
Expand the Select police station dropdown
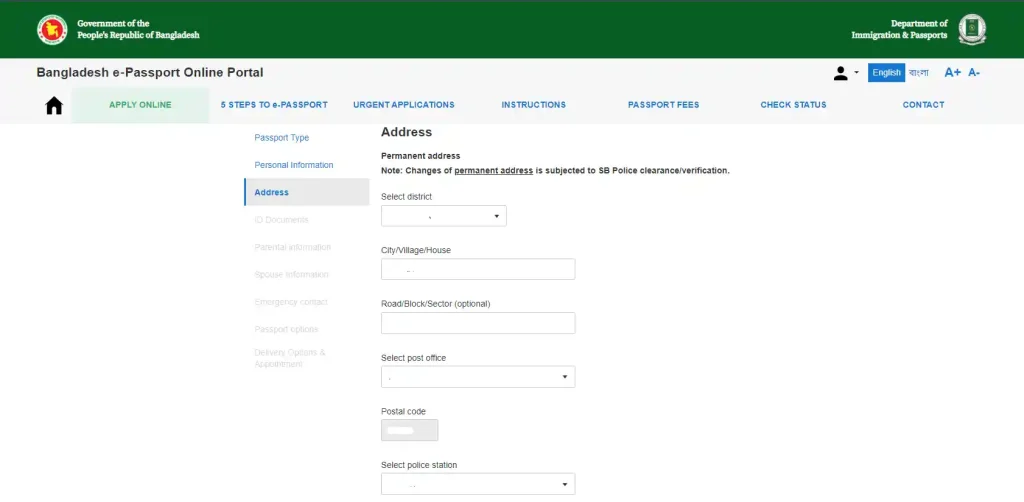(477, 484)
